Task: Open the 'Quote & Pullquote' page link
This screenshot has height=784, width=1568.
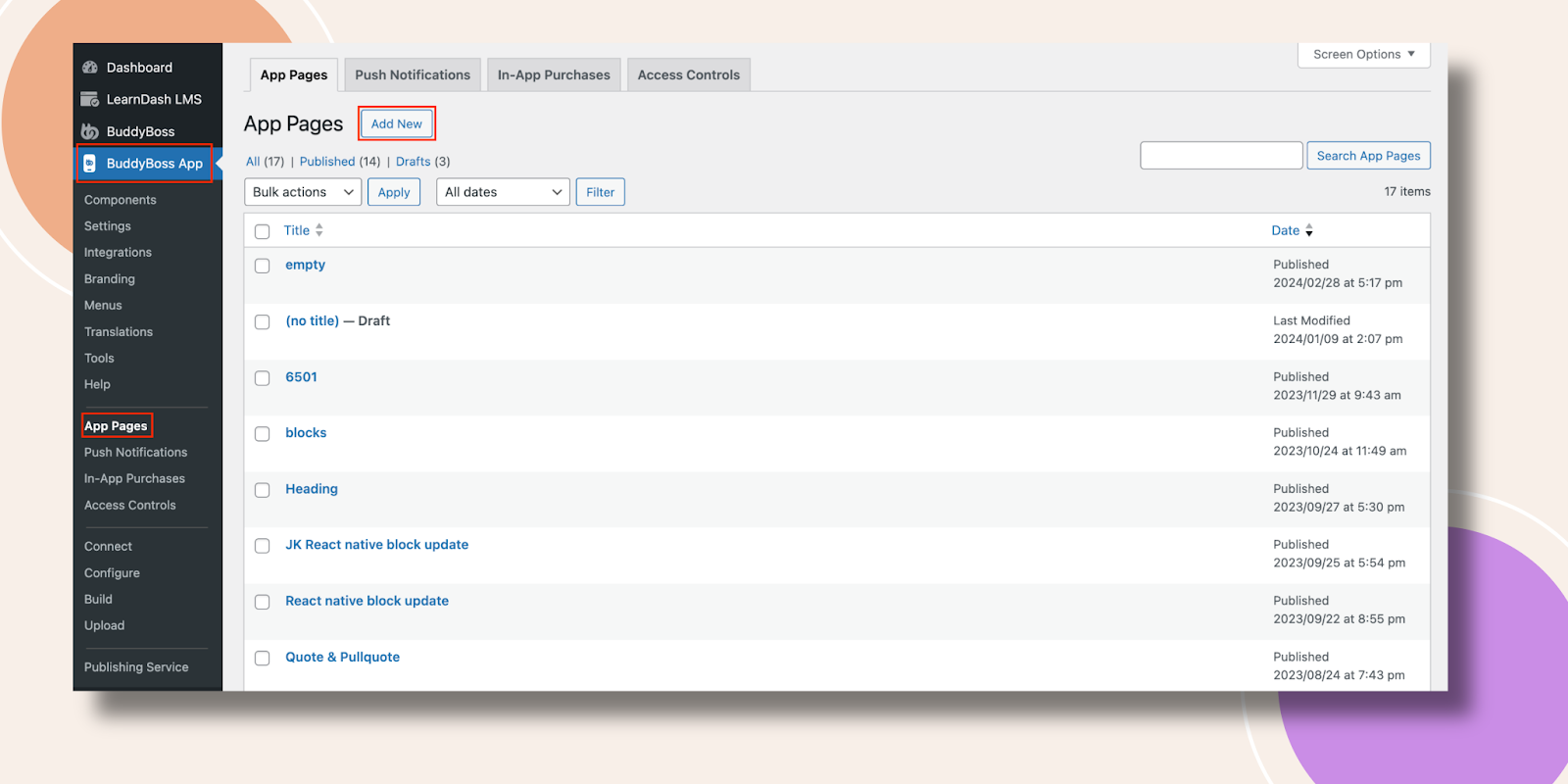Action: click(342, 657)
